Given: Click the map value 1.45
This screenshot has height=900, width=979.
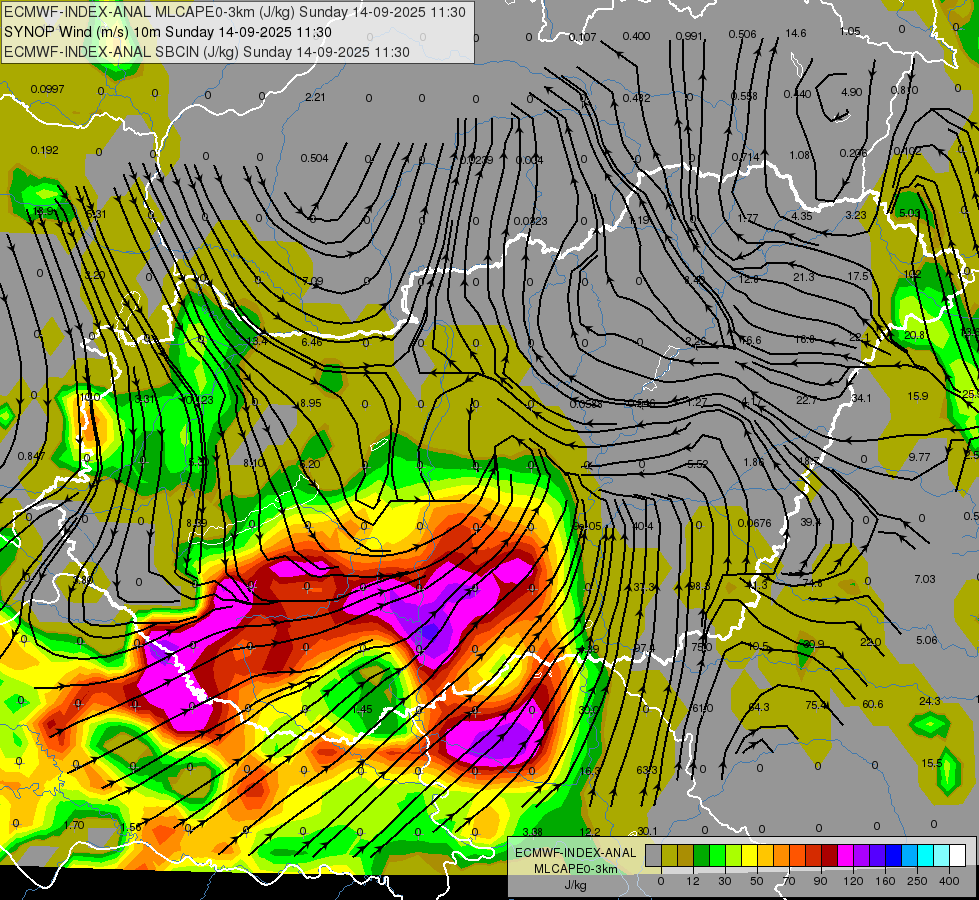Looking at the screenshot, I should 362,710.
